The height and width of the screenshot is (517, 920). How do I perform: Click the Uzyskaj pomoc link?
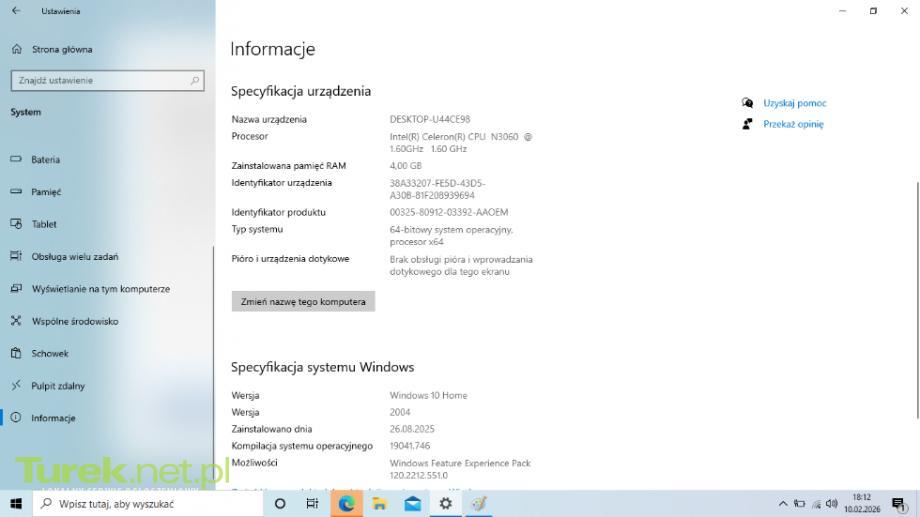coord(794,103)
